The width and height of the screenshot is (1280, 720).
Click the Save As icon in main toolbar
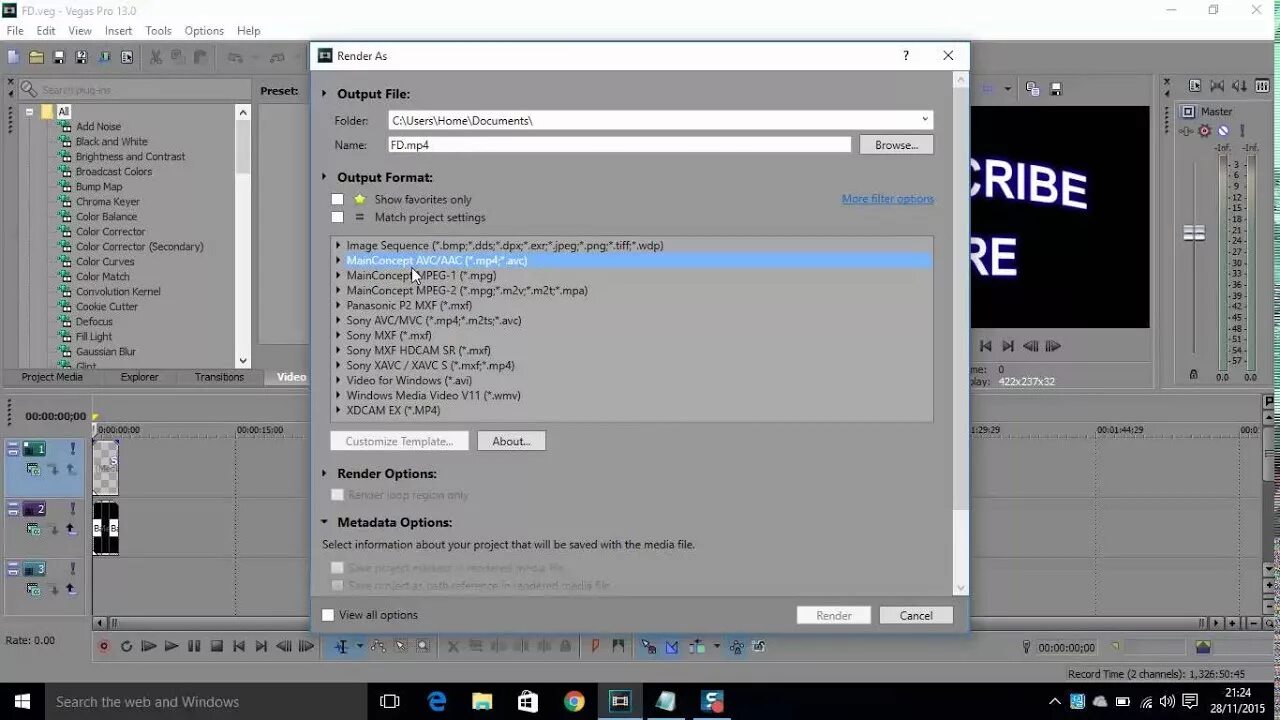(81, 58)
